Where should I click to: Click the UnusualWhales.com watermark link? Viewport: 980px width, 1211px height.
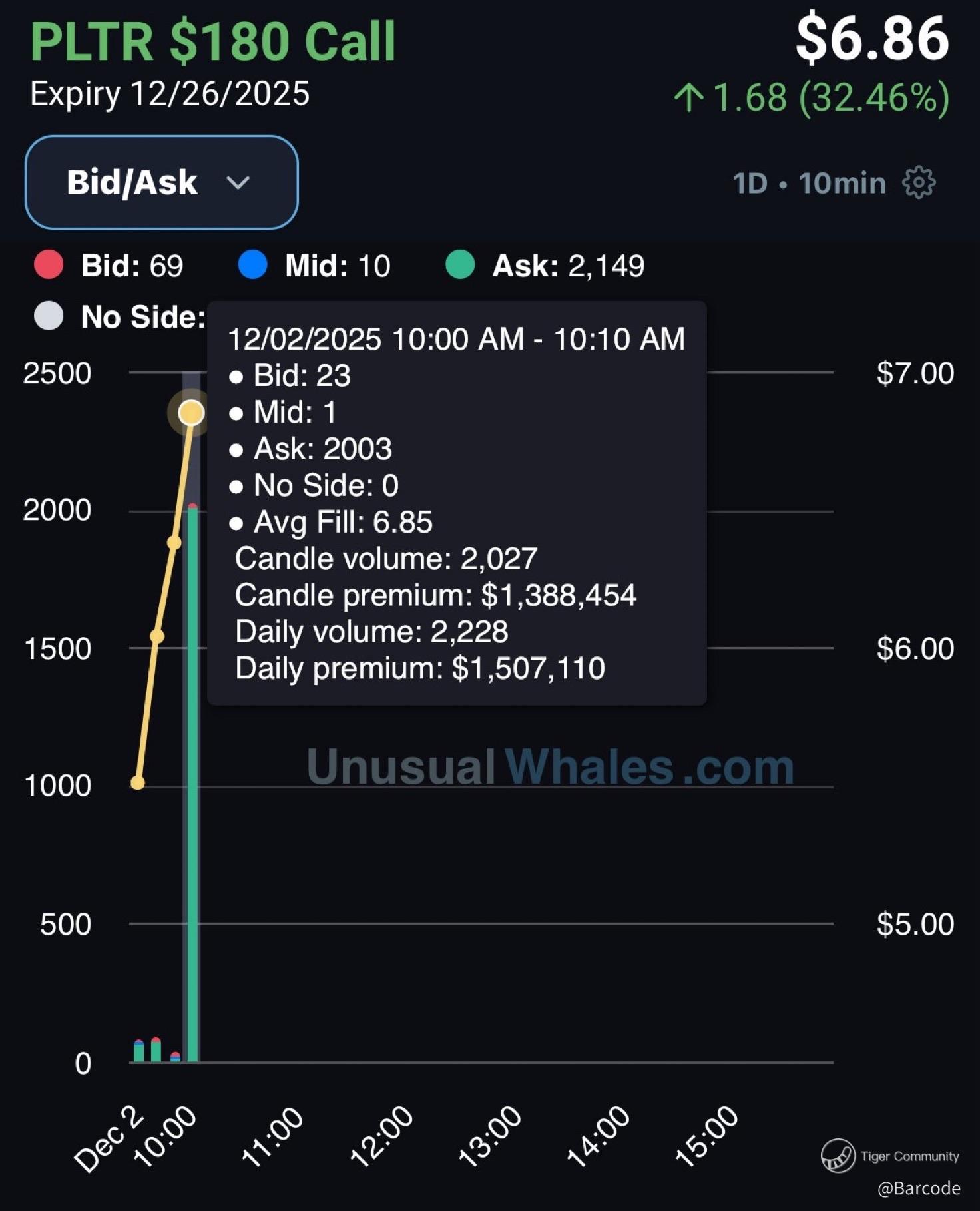pyautogui.click(x=550, y=766)
